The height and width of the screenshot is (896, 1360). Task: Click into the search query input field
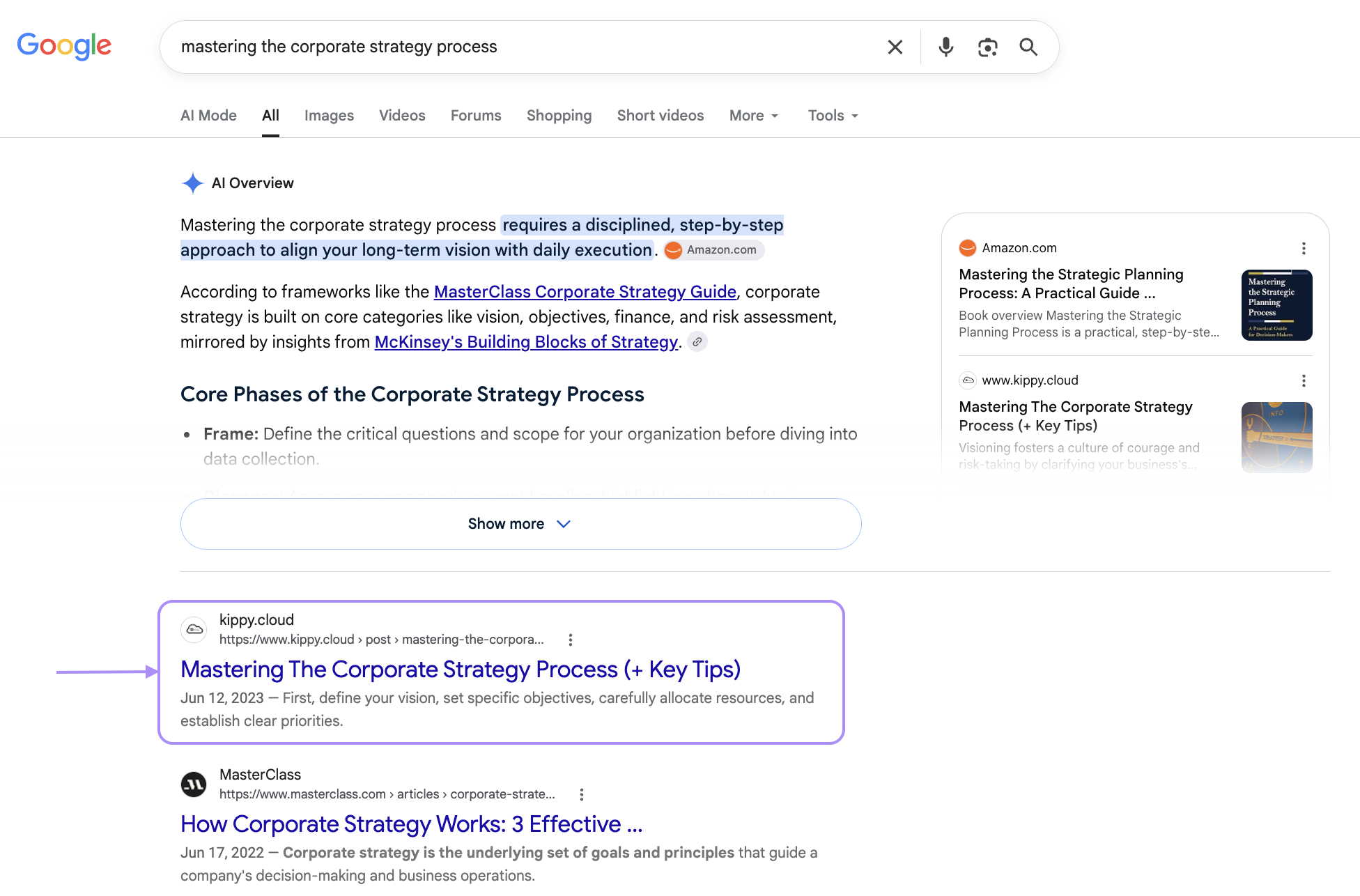[523, 47]
